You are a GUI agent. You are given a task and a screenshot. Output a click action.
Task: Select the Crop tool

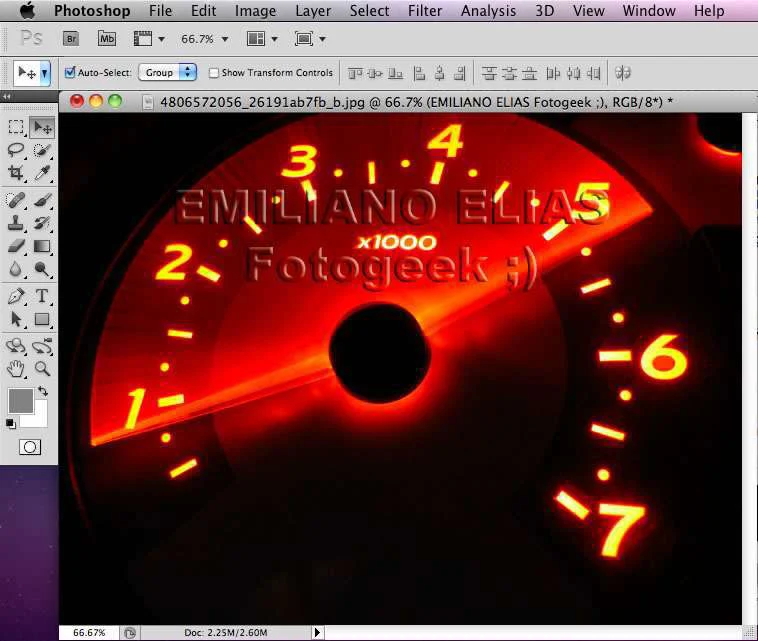coord(16,173)
